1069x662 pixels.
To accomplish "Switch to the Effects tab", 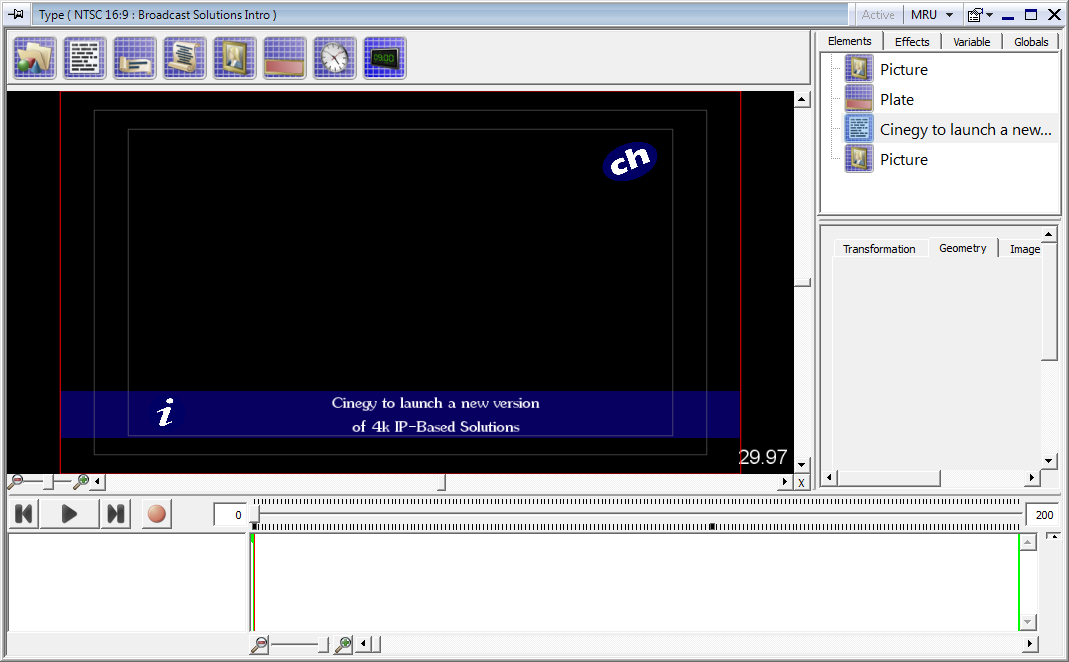I will (x=912, y=42).
